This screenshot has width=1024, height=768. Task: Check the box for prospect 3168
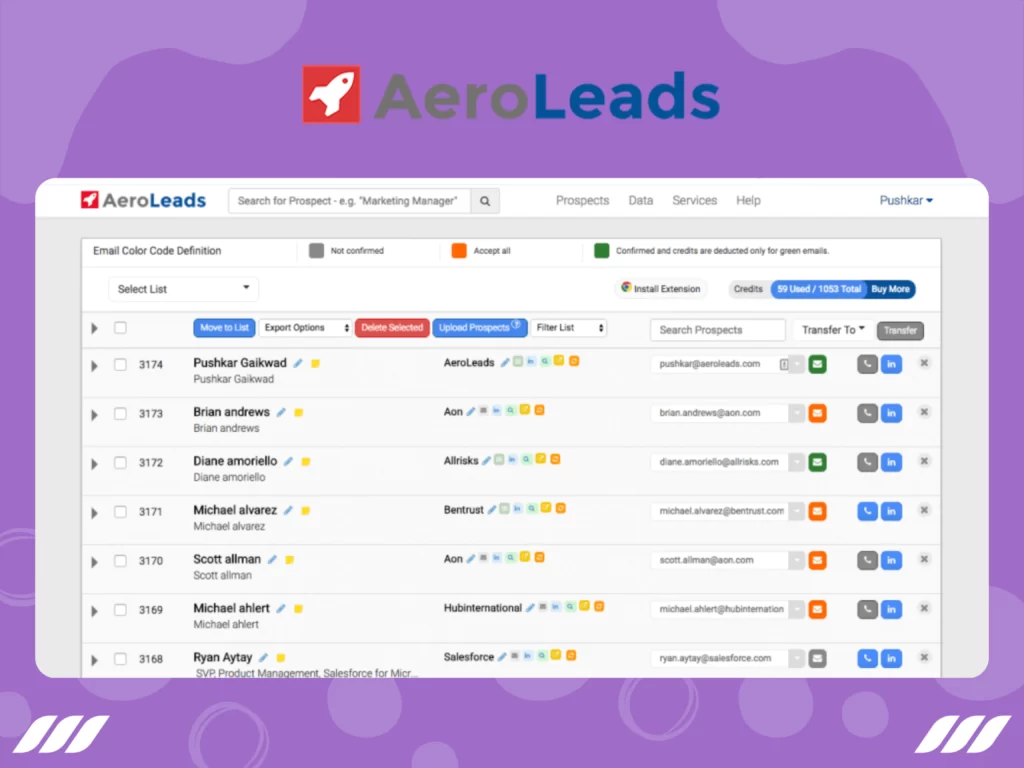(120, 658)
